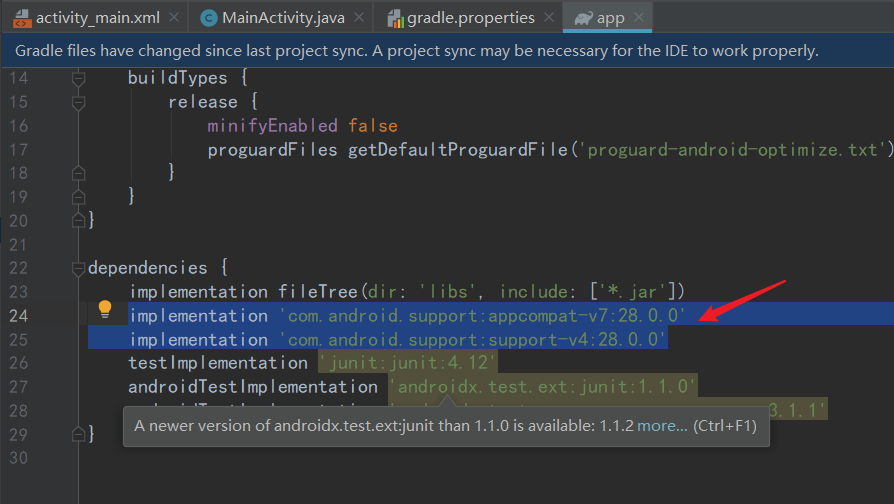The height and width of the screenshot is (504, 894).
Task: Open the quick-fix lightbulb on line 24
Action: [x=105, y=309]
